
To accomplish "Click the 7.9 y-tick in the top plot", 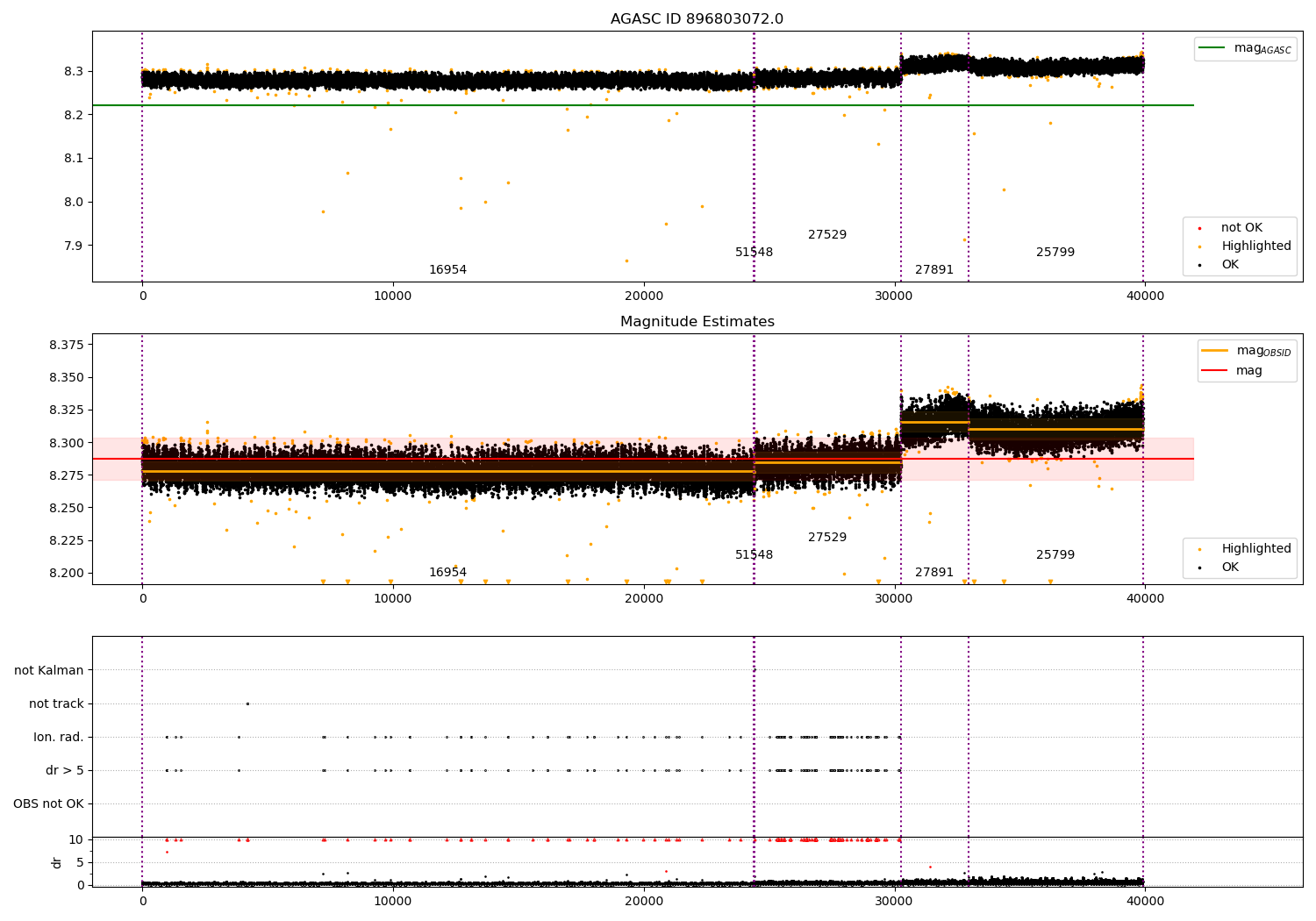I will [74, 246].
